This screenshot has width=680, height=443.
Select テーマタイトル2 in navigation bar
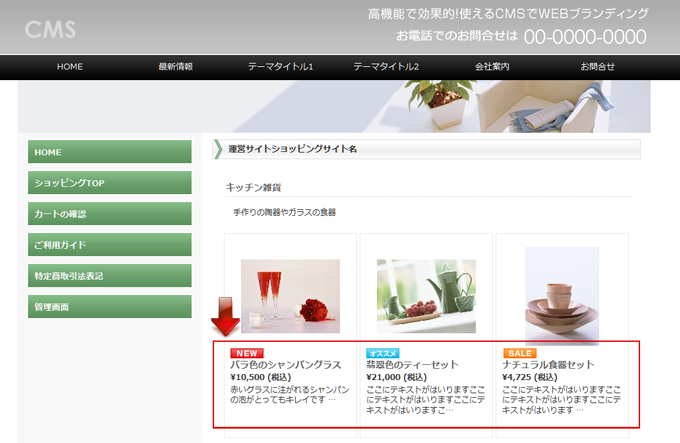tap(386, 67)
